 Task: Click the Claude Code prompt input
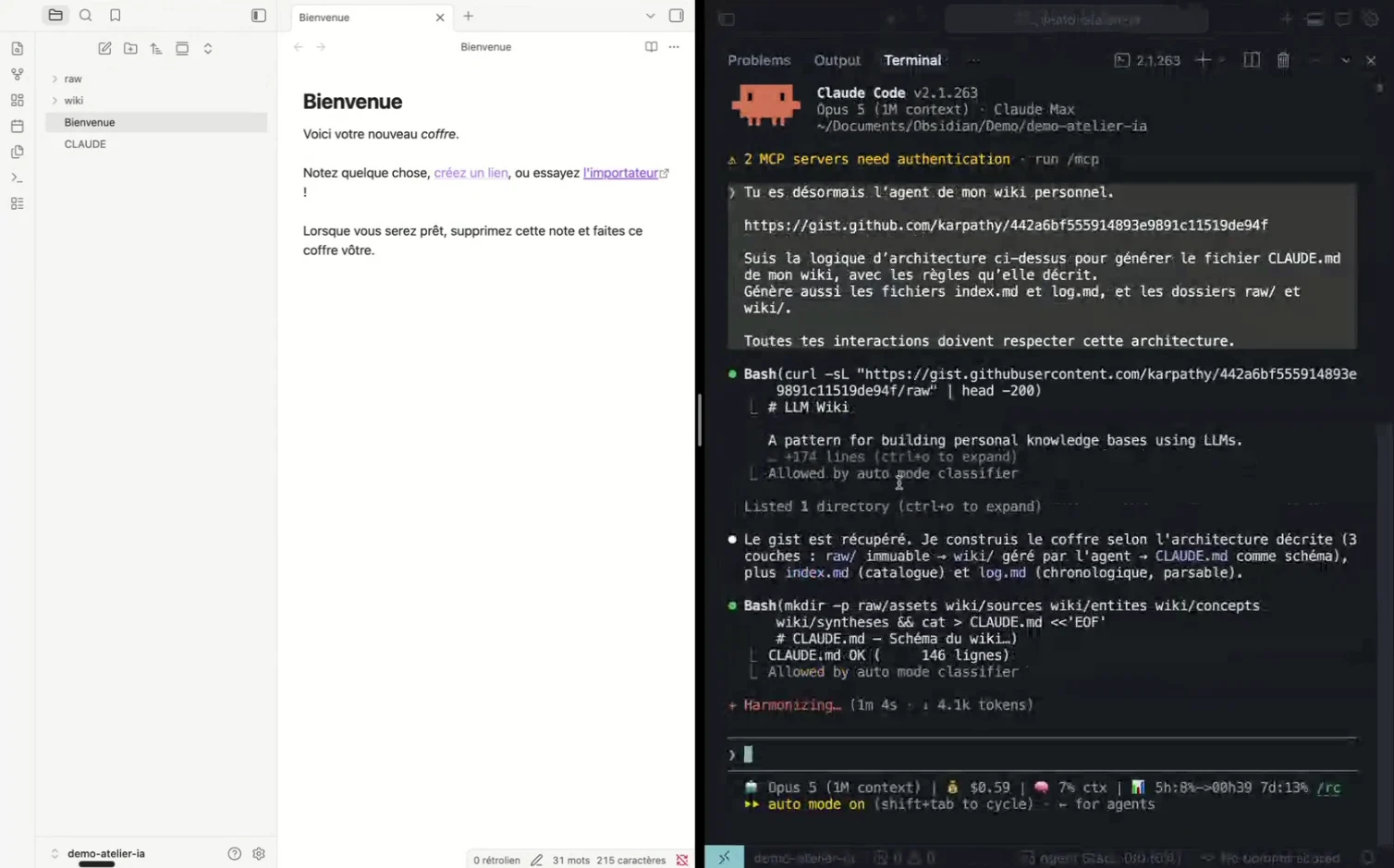click(1043, 754)
